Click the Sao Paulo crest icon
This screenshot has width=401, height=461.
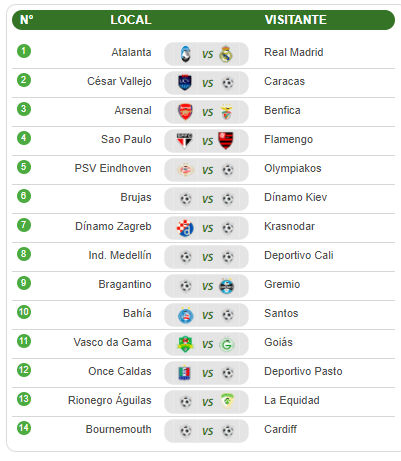(184, 140)
